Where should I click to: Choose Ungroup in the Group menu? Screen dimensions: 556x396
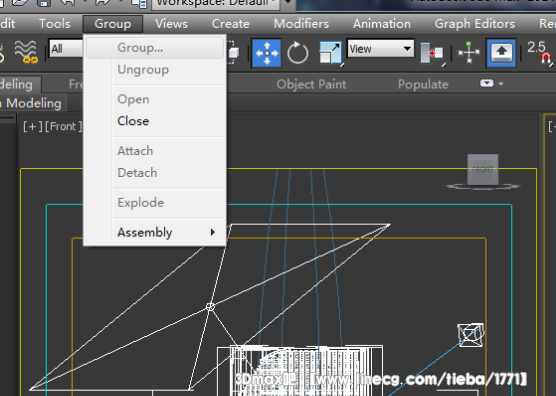click(155, 69)
